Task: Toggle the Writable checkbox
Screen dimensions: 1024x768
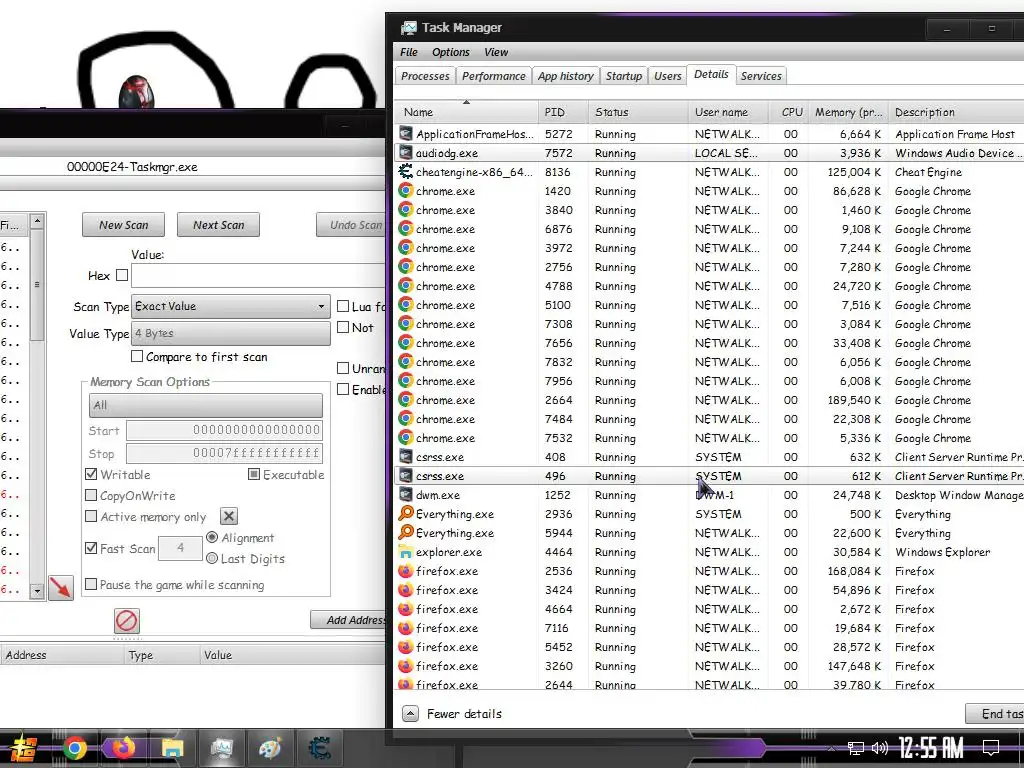Action: click(x=91, y=474)
